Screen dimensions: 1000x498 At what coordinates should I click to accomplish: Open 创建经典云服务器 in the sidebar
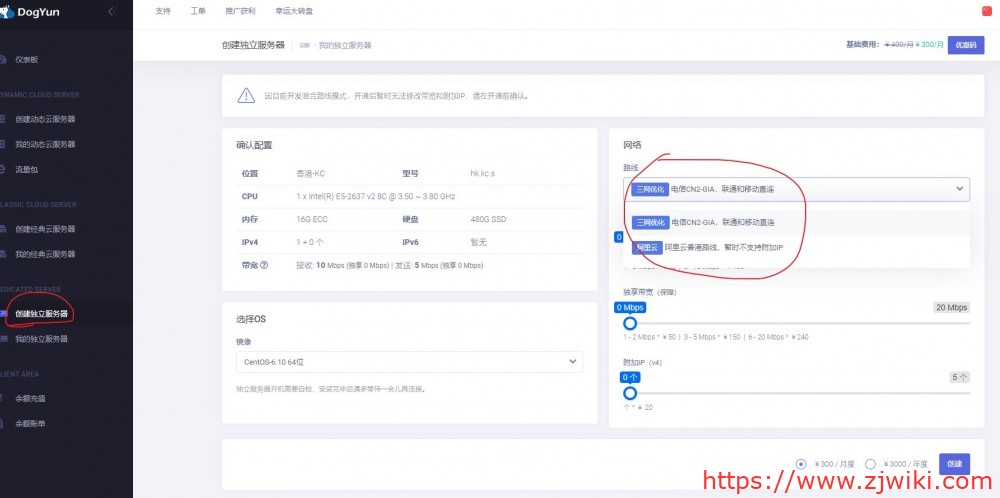(45, 229)
